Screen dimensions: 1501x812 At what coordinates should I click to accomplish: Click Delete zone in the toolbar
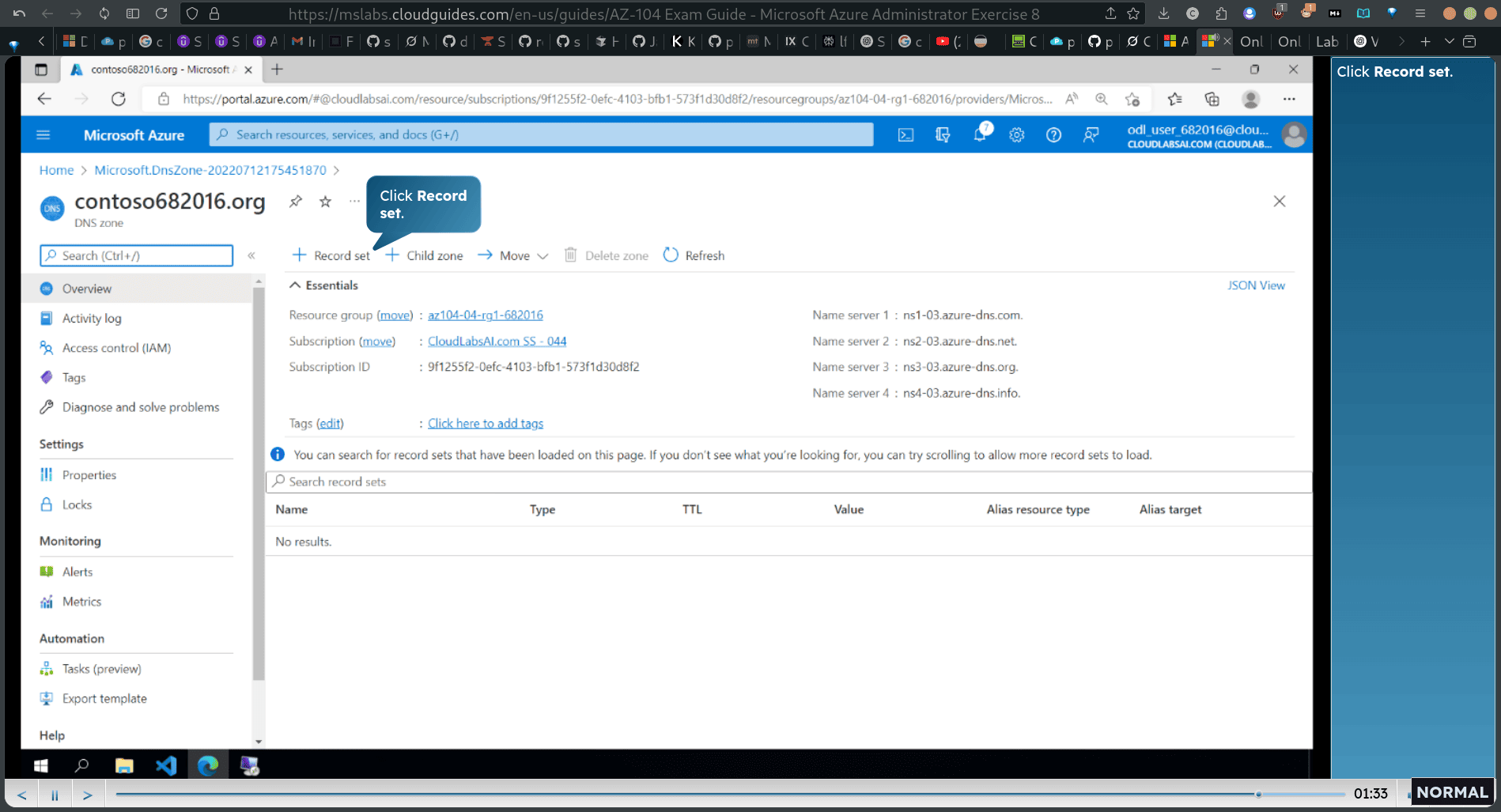click(606, 255)
